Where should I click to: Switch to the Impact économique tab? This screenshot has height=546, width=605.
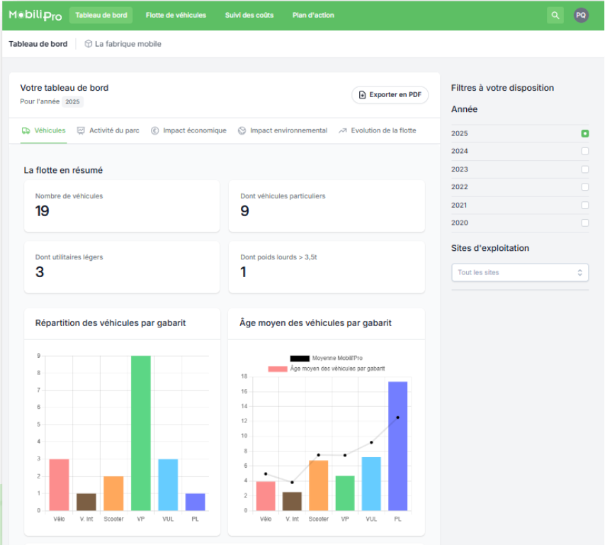[189, 131]
